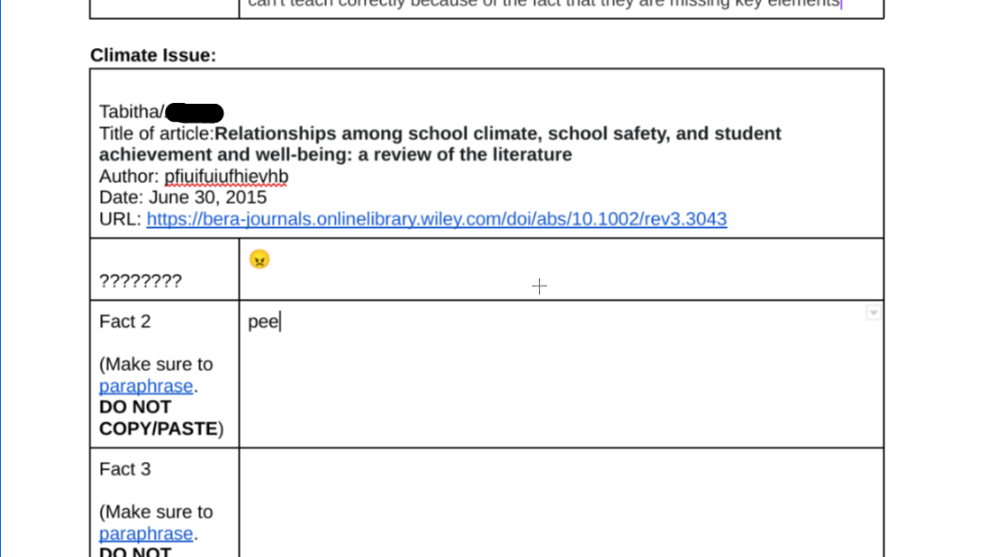
Task: Click the 'Climate Issue:' heading
Action: point(153,55)
